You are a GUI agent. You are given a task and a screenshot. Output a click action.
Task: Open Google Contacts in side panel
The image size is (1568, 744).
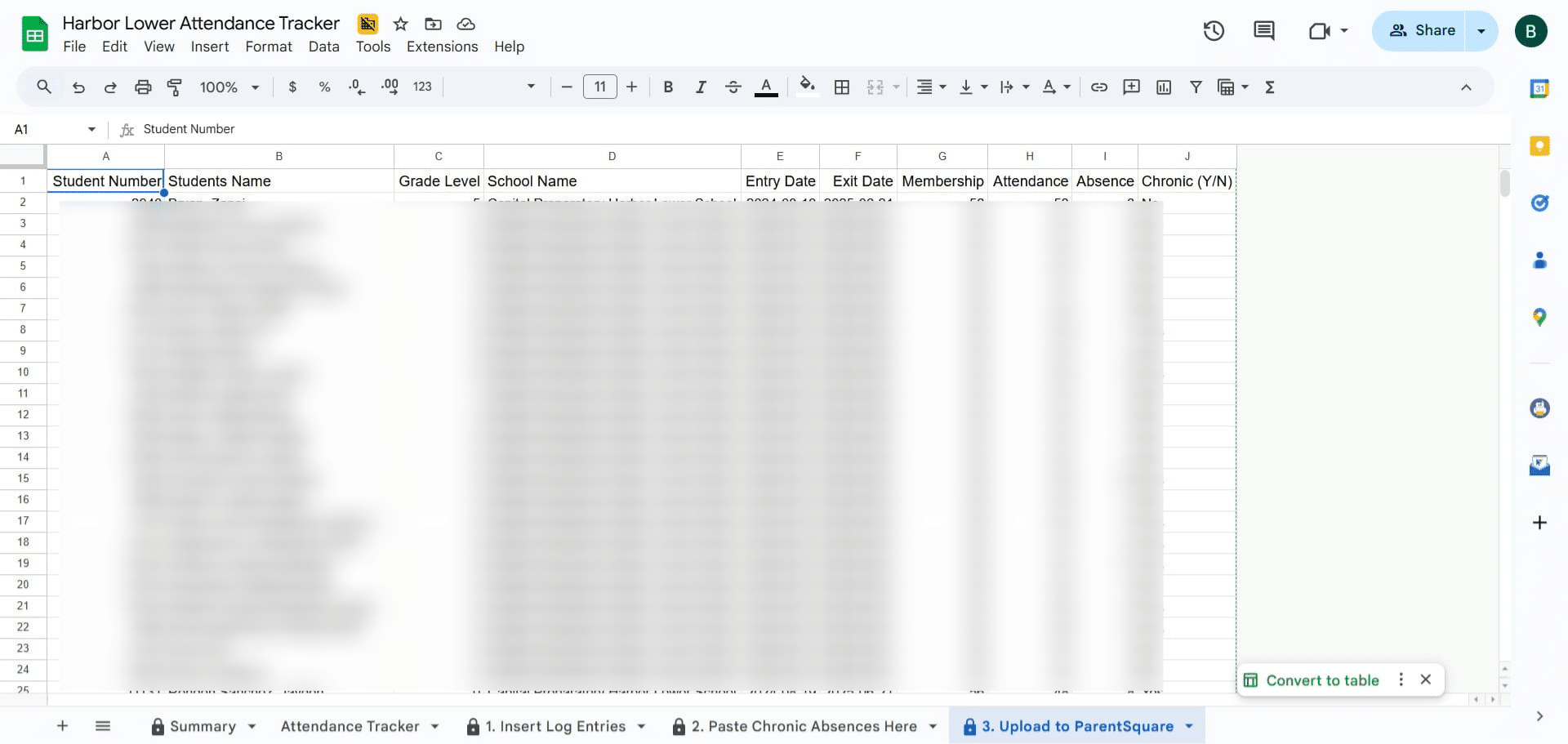1539,260
